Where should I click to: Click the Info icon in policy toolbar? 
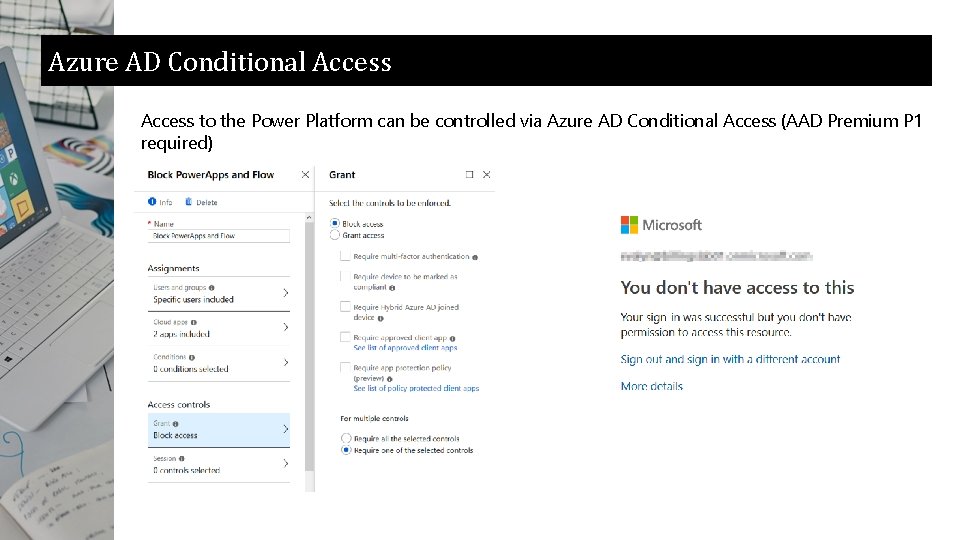[153, 202]
